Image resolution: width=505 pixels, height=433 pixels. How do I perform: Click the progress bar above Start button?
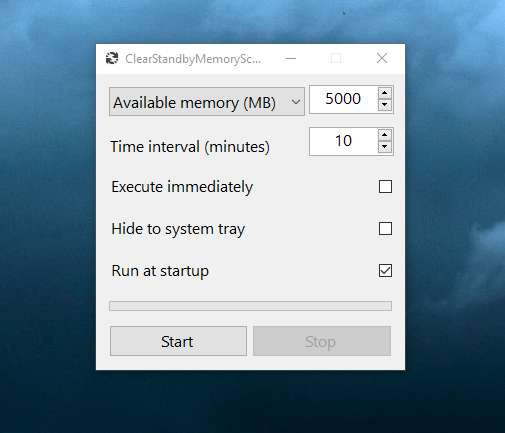point(250,306)
